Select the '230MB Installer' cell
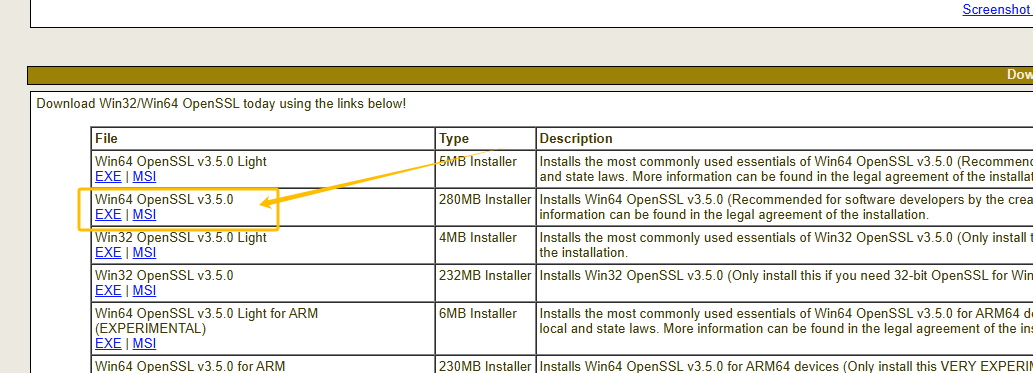Image resolution: width=1033 pixels, height=373 pixels. (486, 364)
